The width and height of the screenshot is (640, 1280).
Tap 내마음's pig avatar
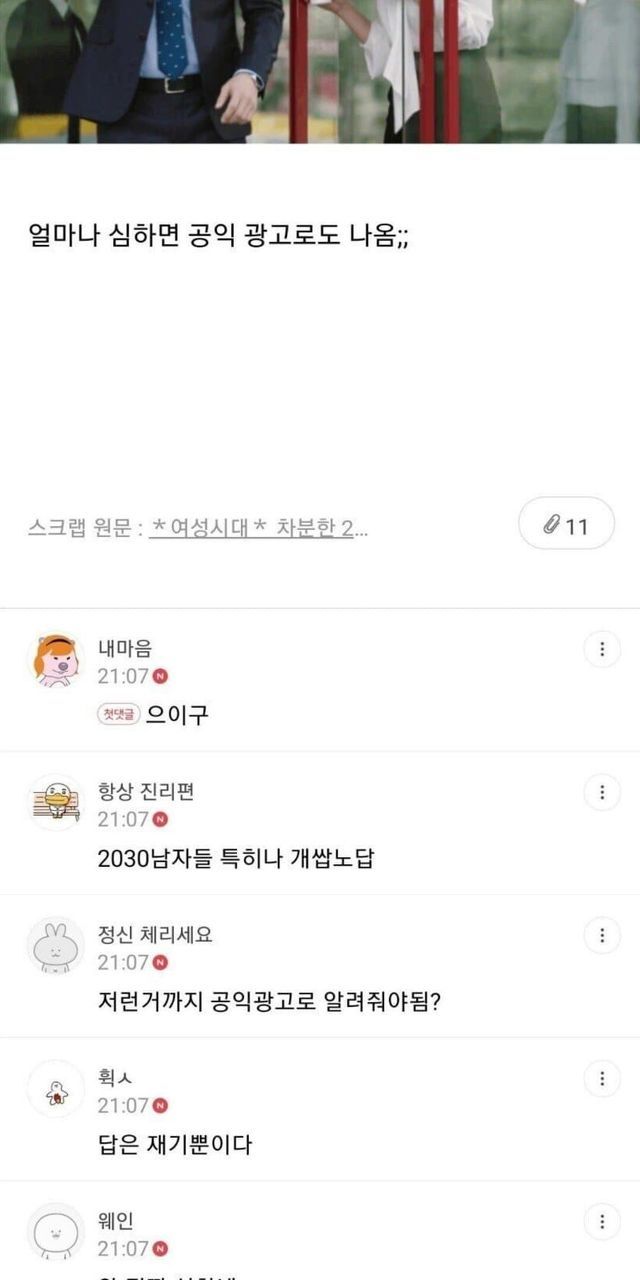[x=56, y=660]
